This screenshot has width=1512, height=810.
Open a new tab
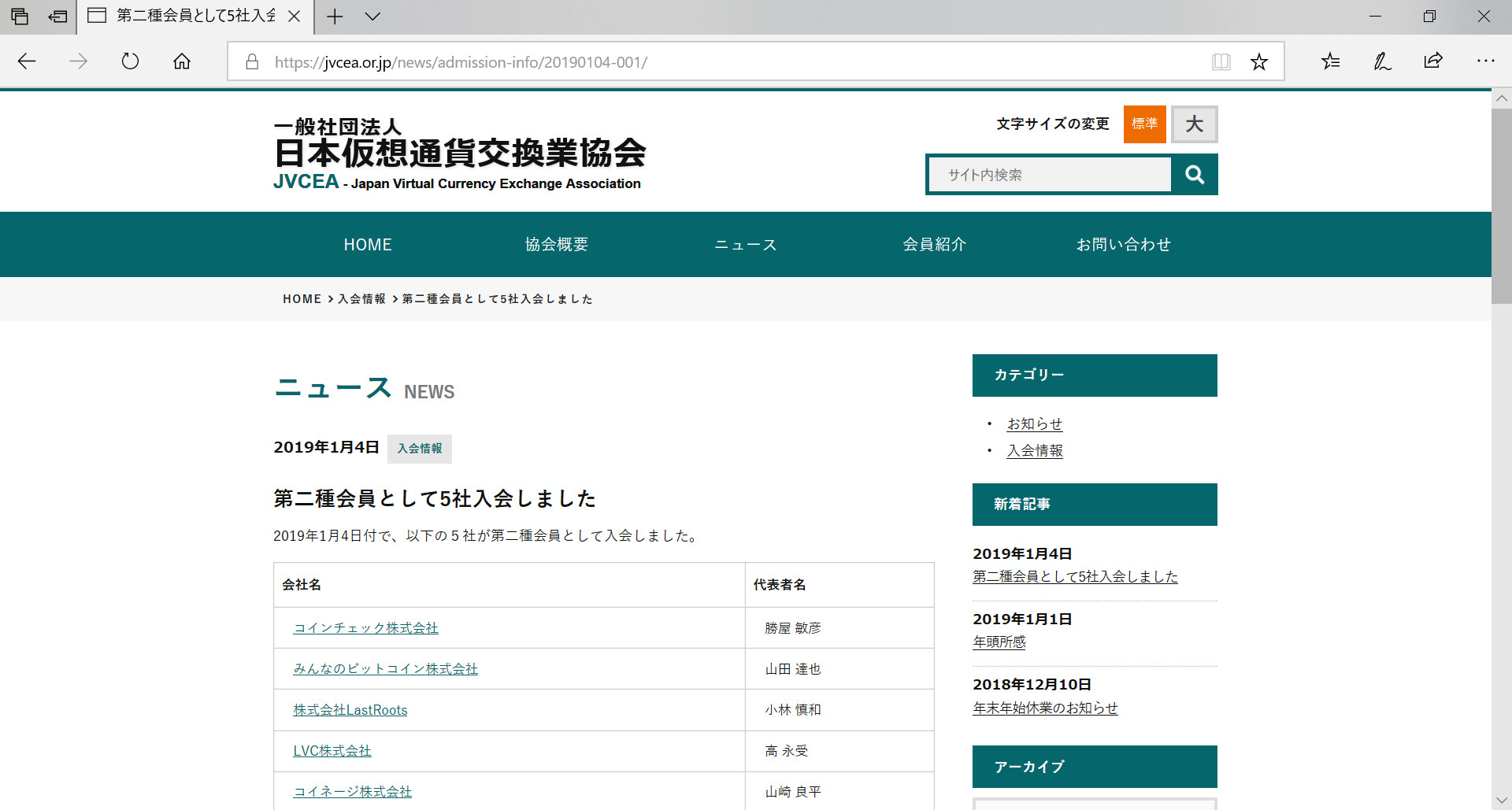pos(335,17)
